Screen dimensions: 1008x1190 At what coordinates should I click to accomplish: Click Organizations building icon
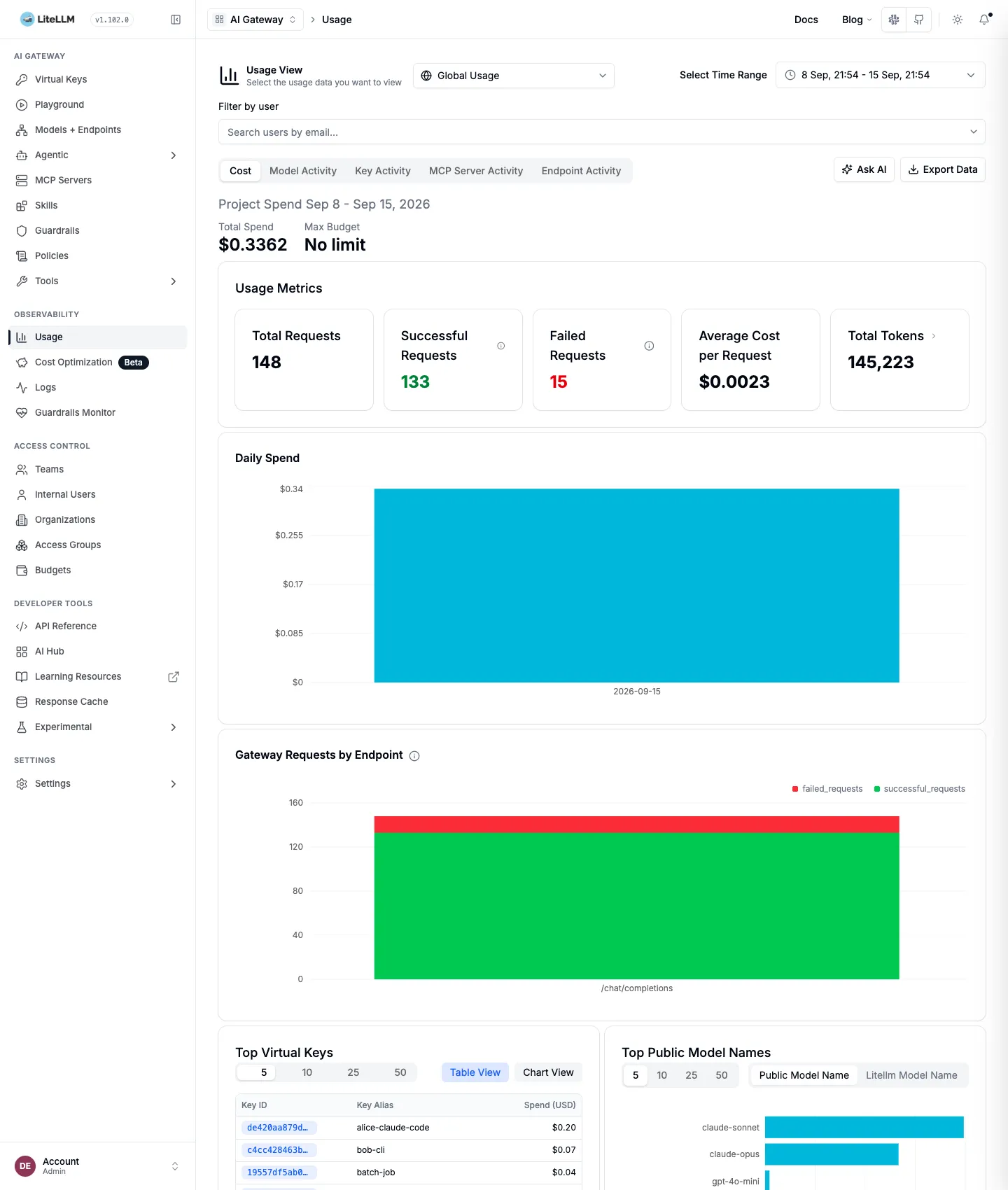click(22, 519)
